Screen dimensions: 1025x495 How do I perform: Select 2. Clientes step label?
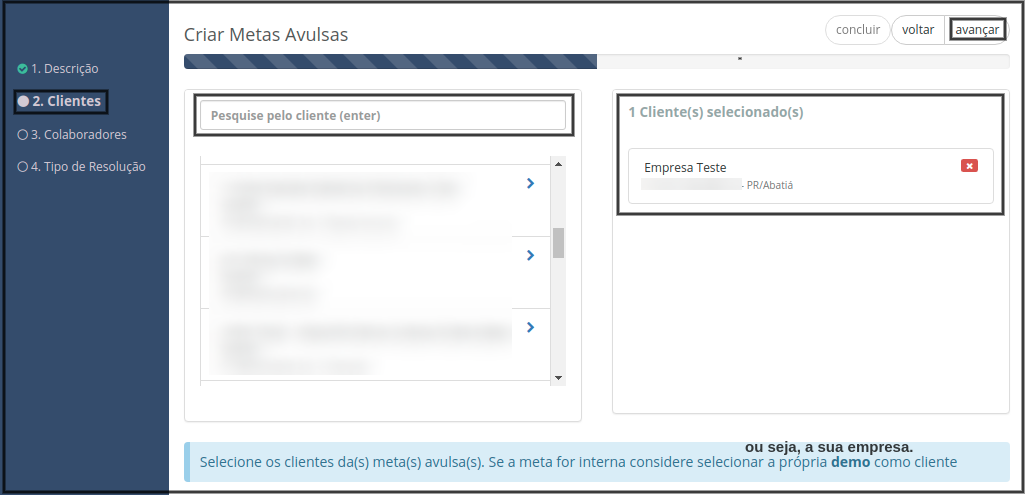(67, 101)
